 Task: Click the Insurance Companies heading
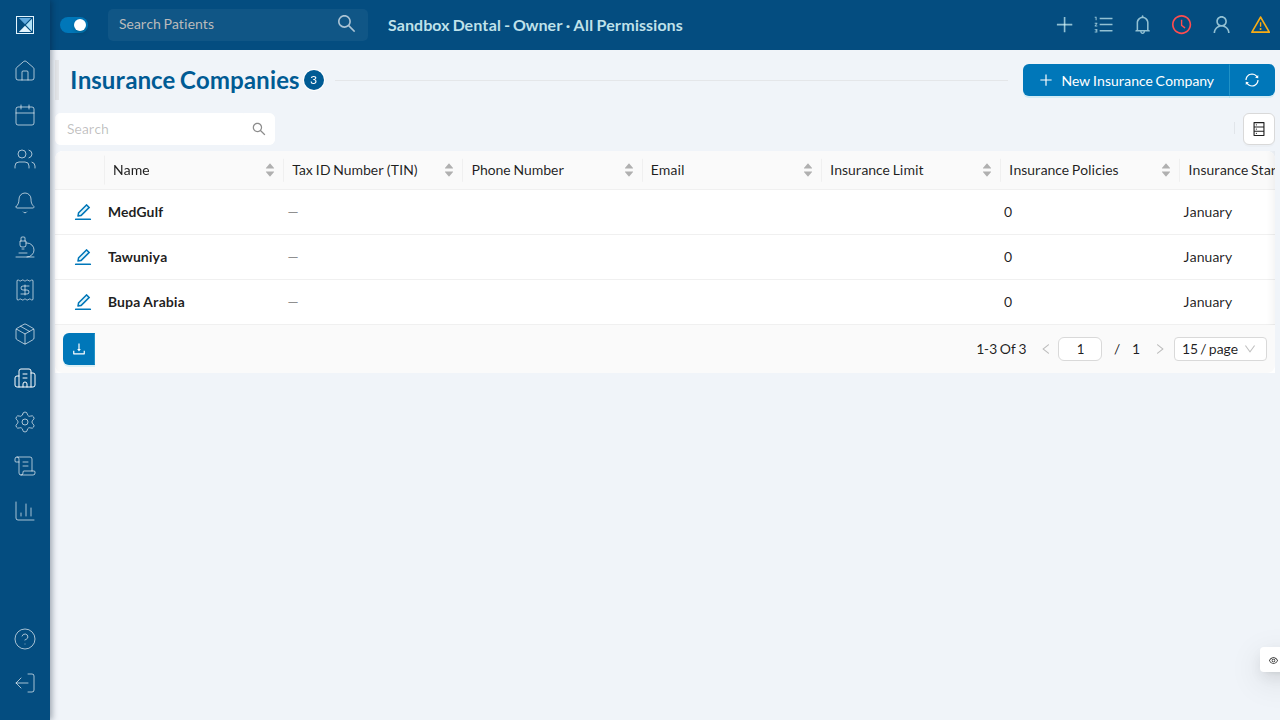point(185,80)
